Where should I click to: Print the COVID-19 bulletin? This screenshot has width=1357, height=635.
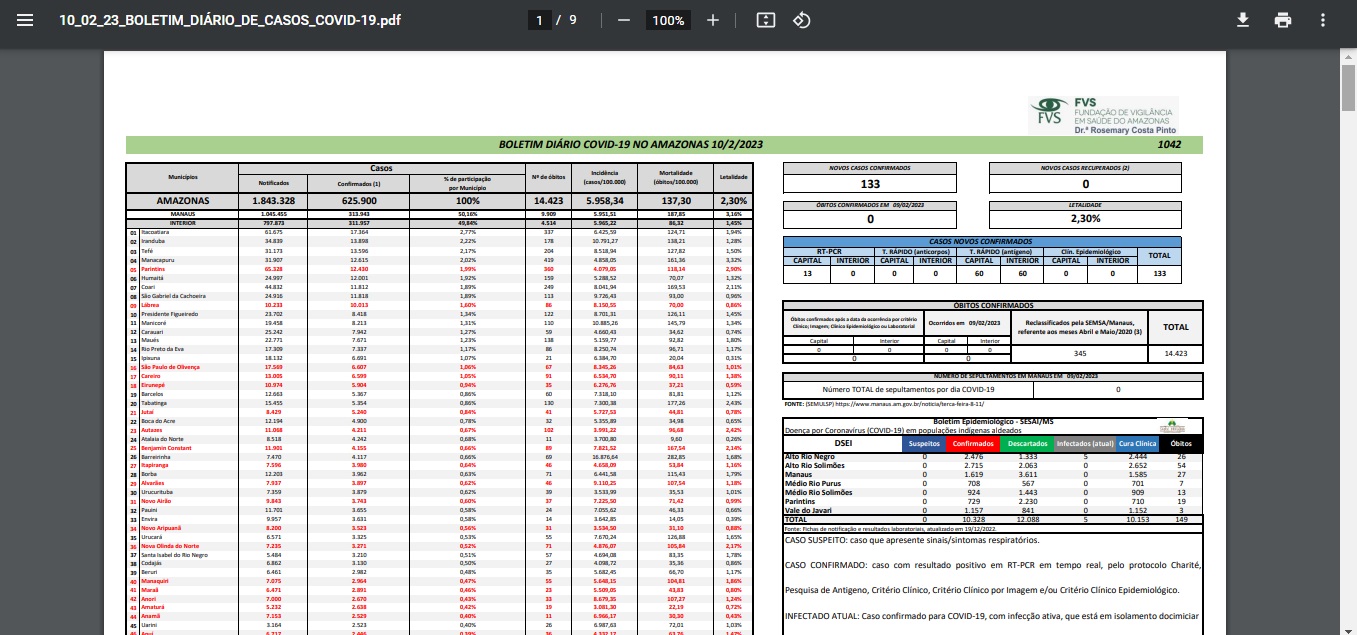click(1283, 20)
